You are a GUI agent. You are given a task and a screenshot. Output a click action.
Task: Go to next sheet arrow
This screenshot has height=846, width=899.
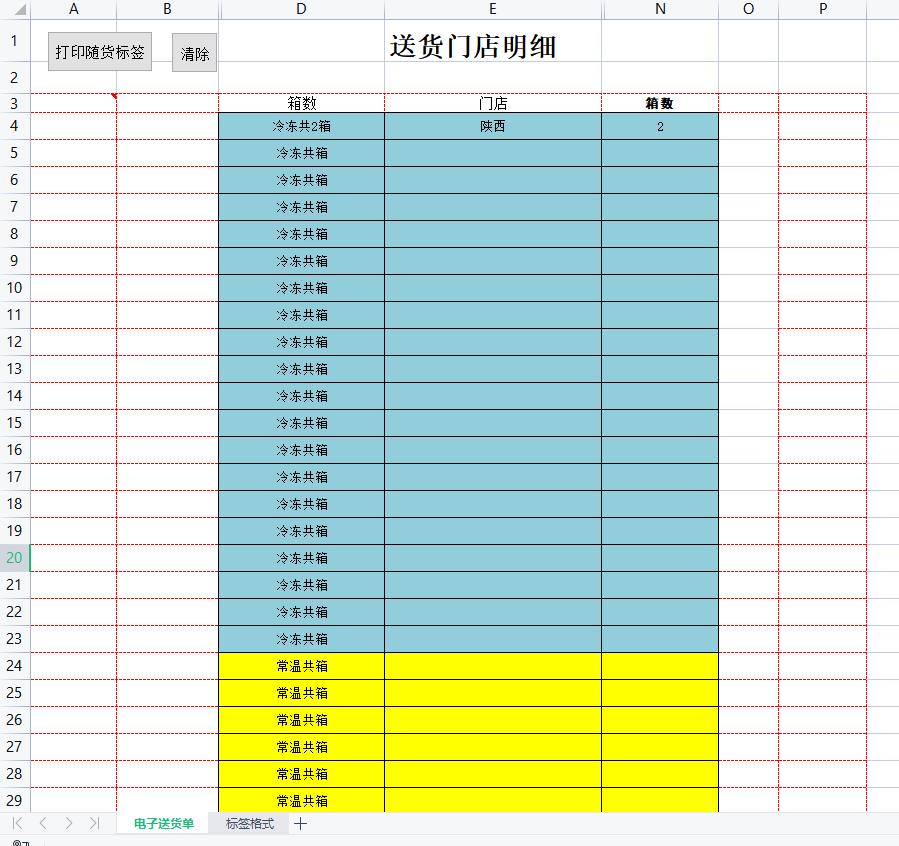(69, 824)
